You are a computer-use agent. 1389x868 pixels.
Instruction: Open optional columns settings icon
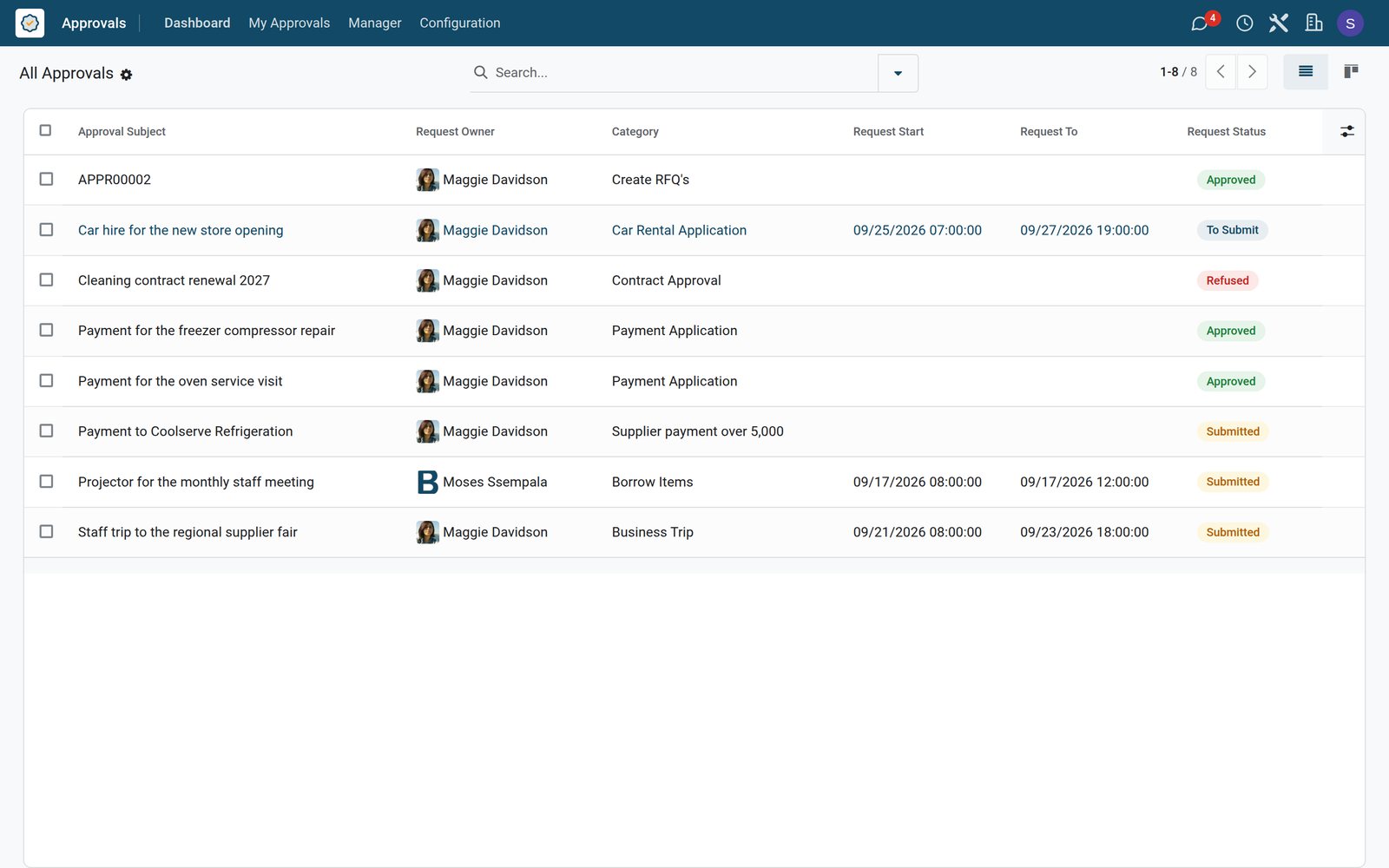tap(1346, 131)
